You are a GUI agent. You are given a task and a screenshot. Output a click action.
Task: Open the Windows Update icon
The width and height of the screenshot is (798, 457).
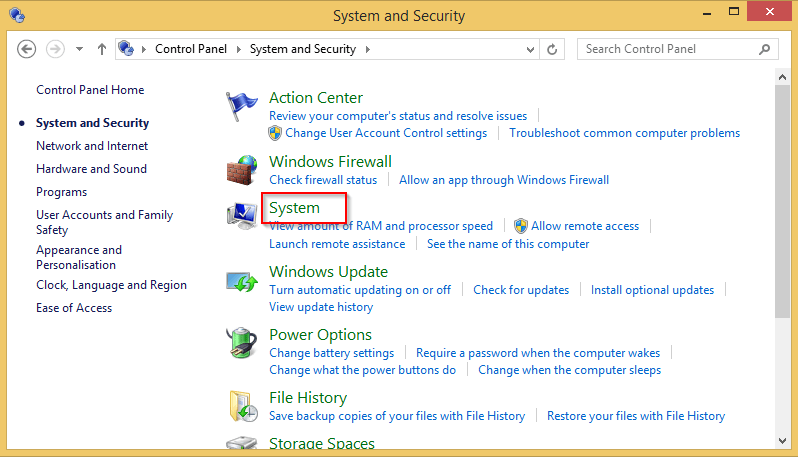click(241, 280)
